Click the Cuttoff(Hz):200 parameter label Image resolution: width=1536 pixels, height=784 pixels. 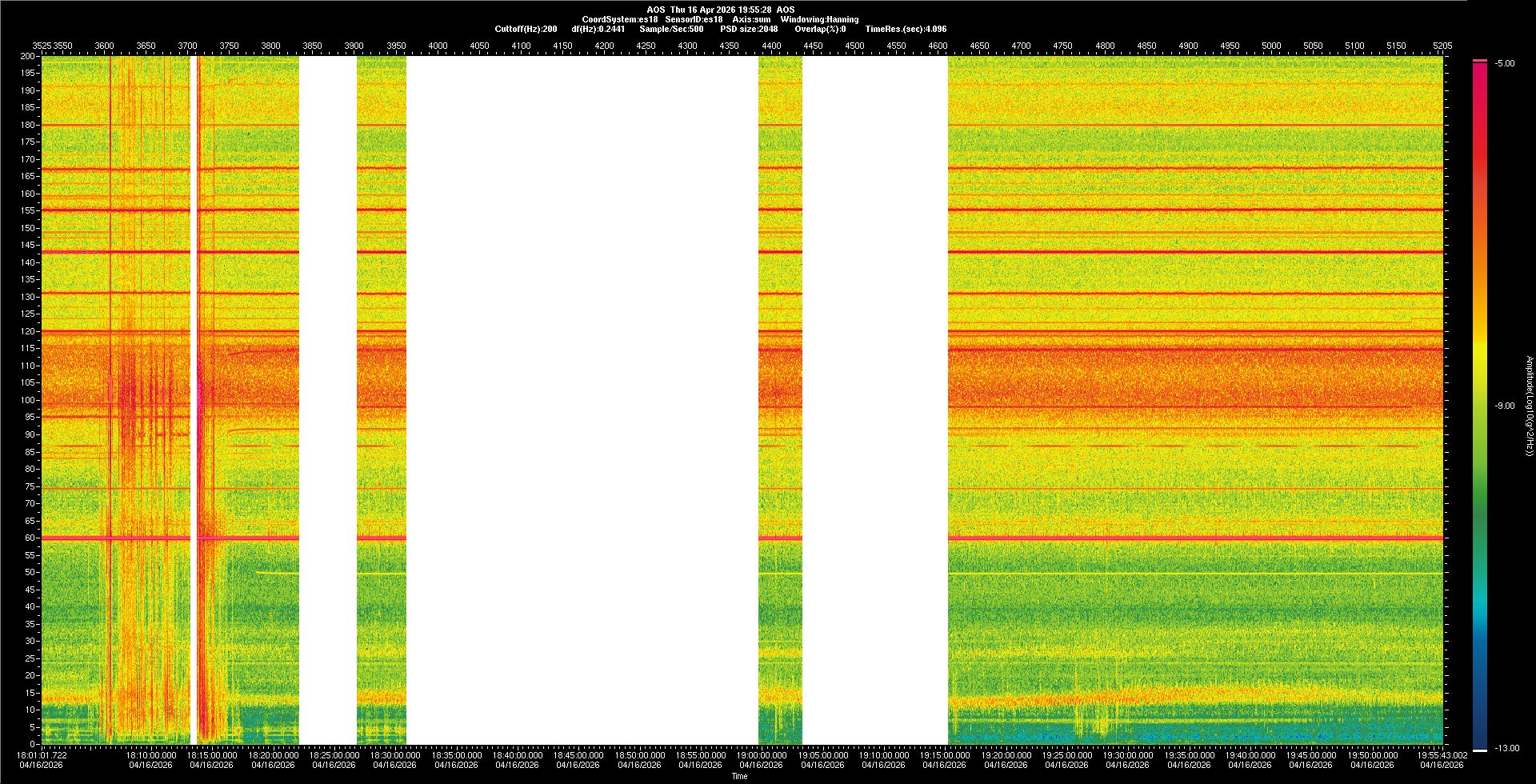click(x=526, y=29)
